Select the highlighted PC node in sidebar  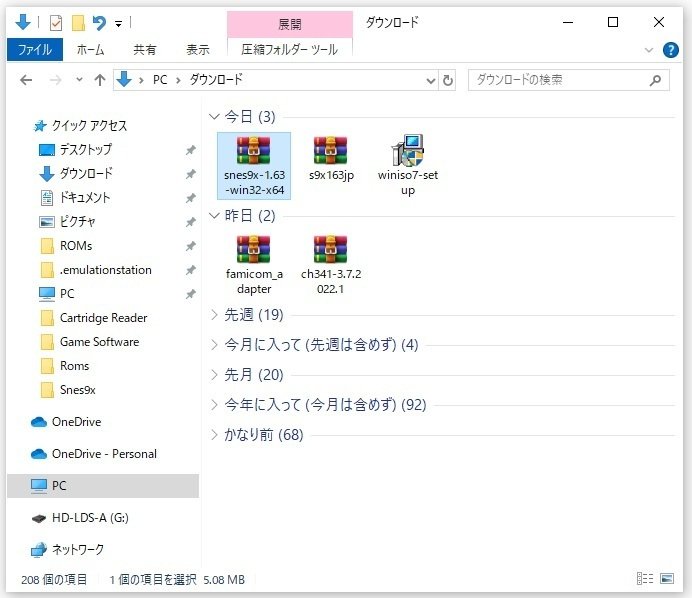103,486
